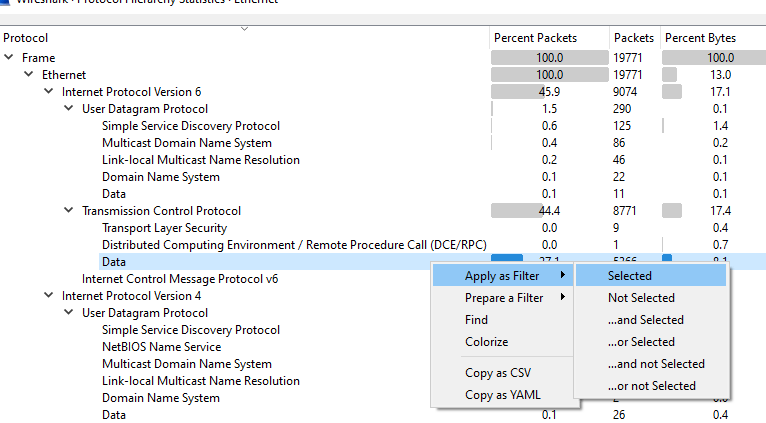Image resolution: width=766 pixels, height=423 pixels.
Task: Open the Prepare a Filter submenu
Action: point(504,298)
